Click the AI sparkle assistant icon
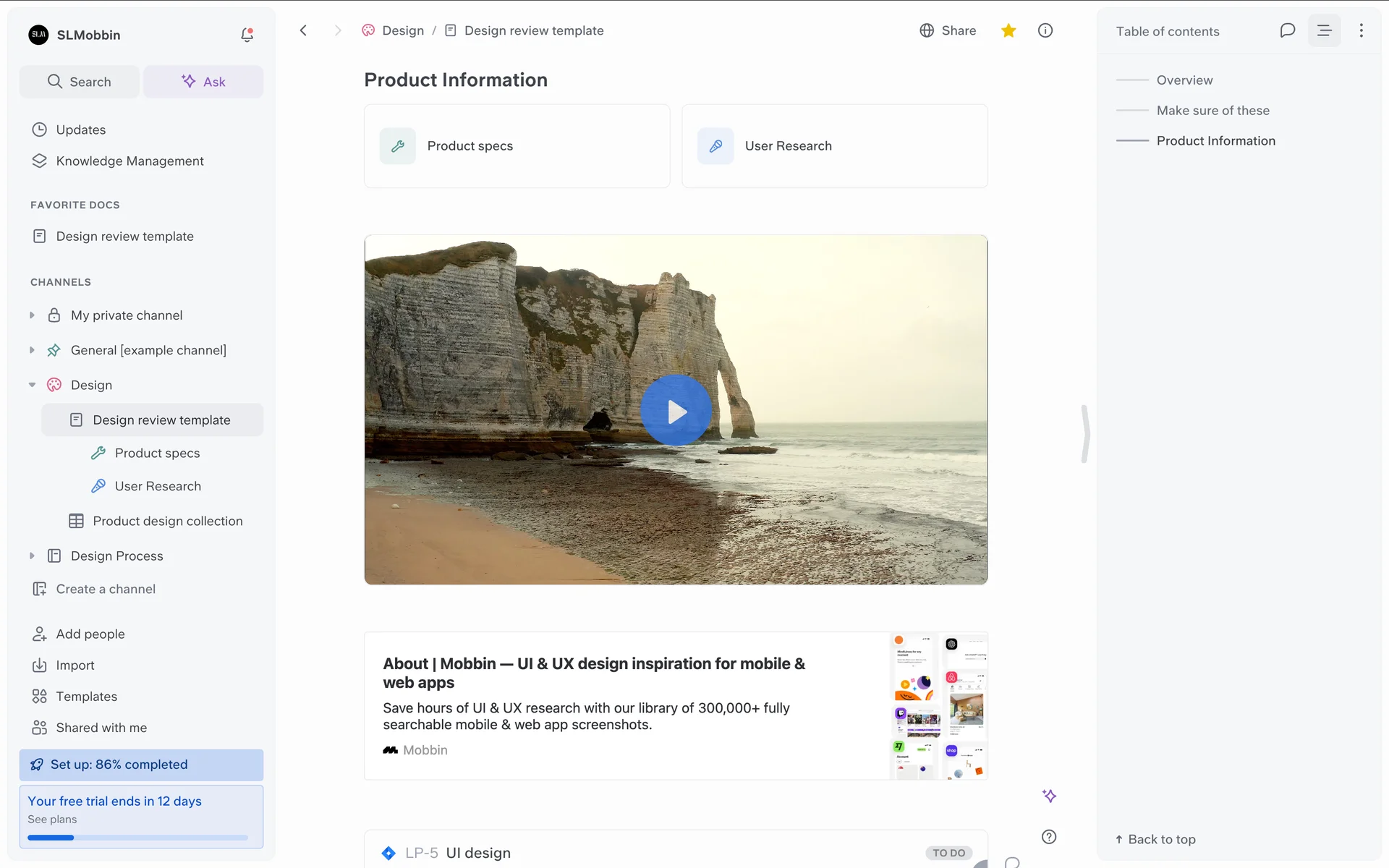1389x868 pixels. click(1049, 796)
